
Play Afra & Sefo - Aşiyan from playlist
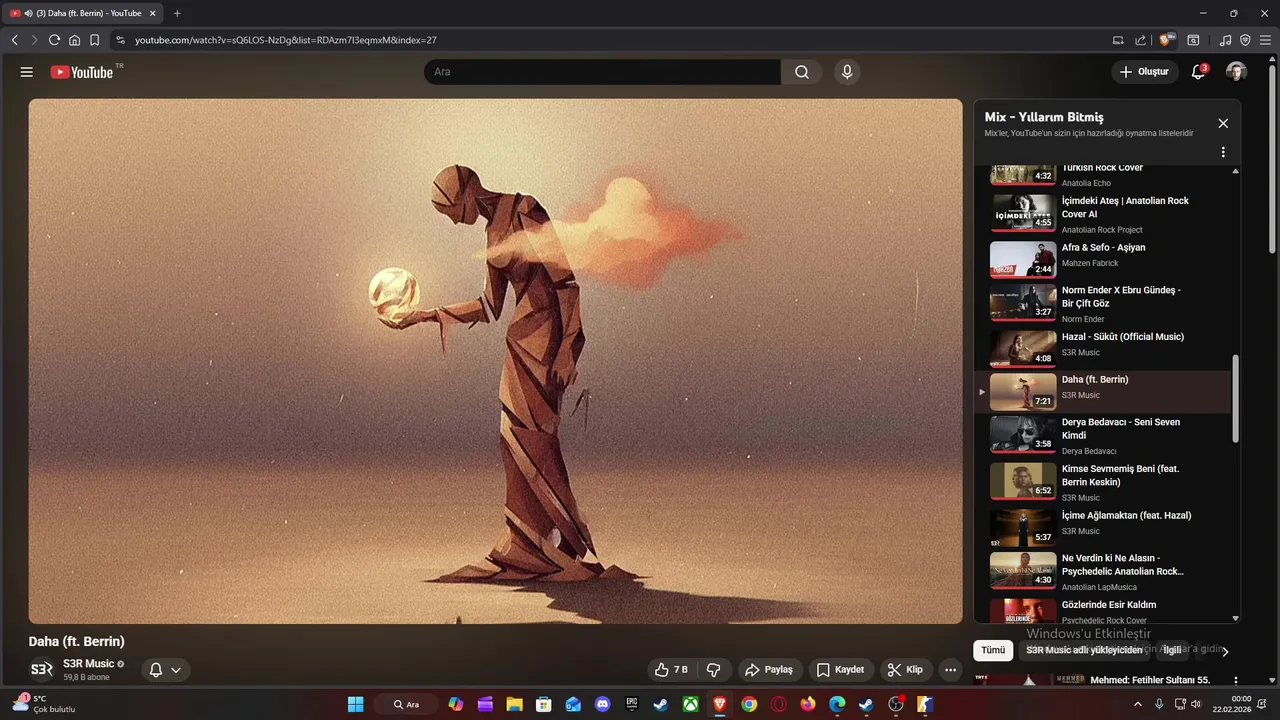point(1103,258)
